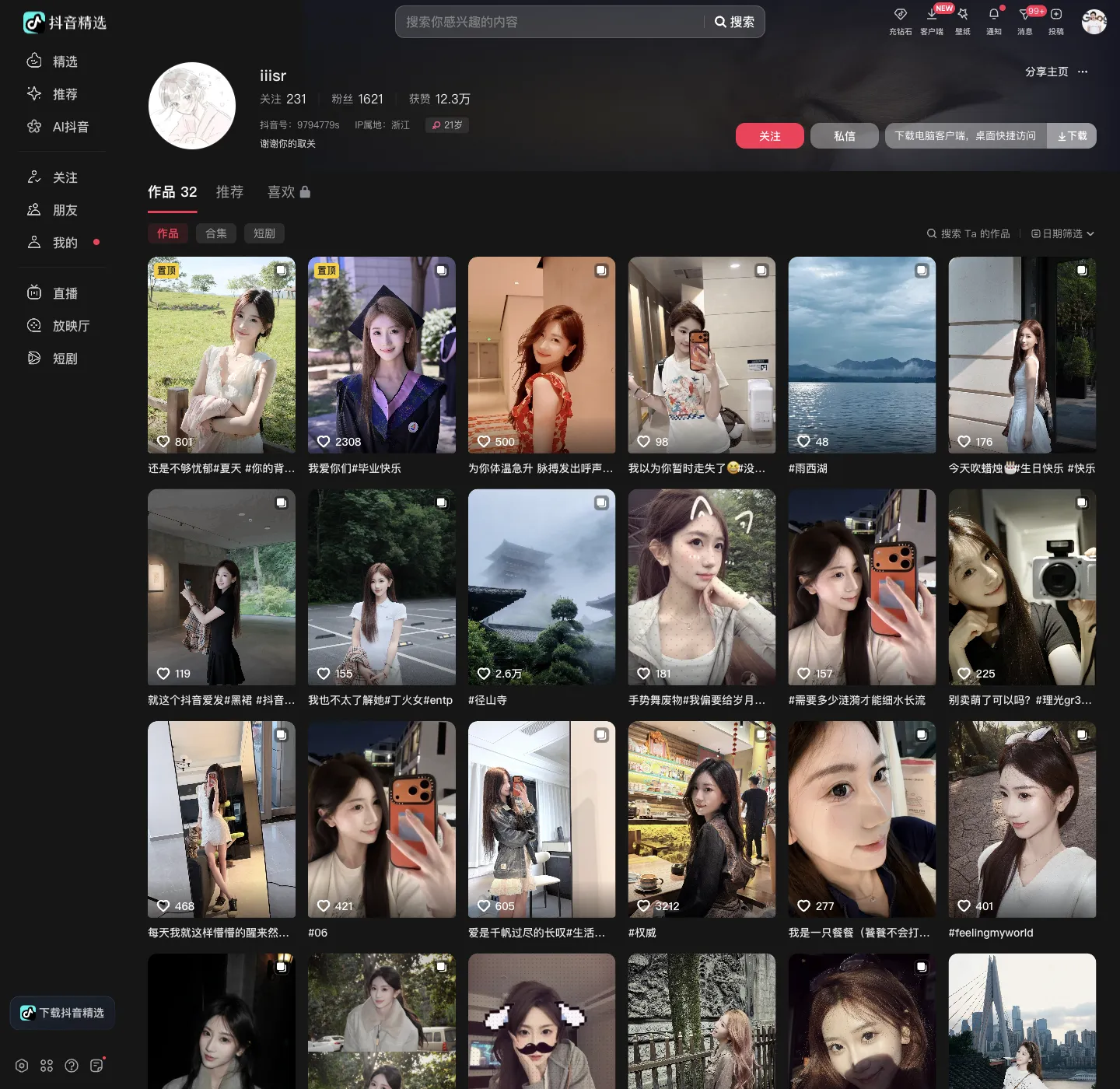Click the 下载抖音精选 button
1120x1089 pixels.
pos(62,1013)
